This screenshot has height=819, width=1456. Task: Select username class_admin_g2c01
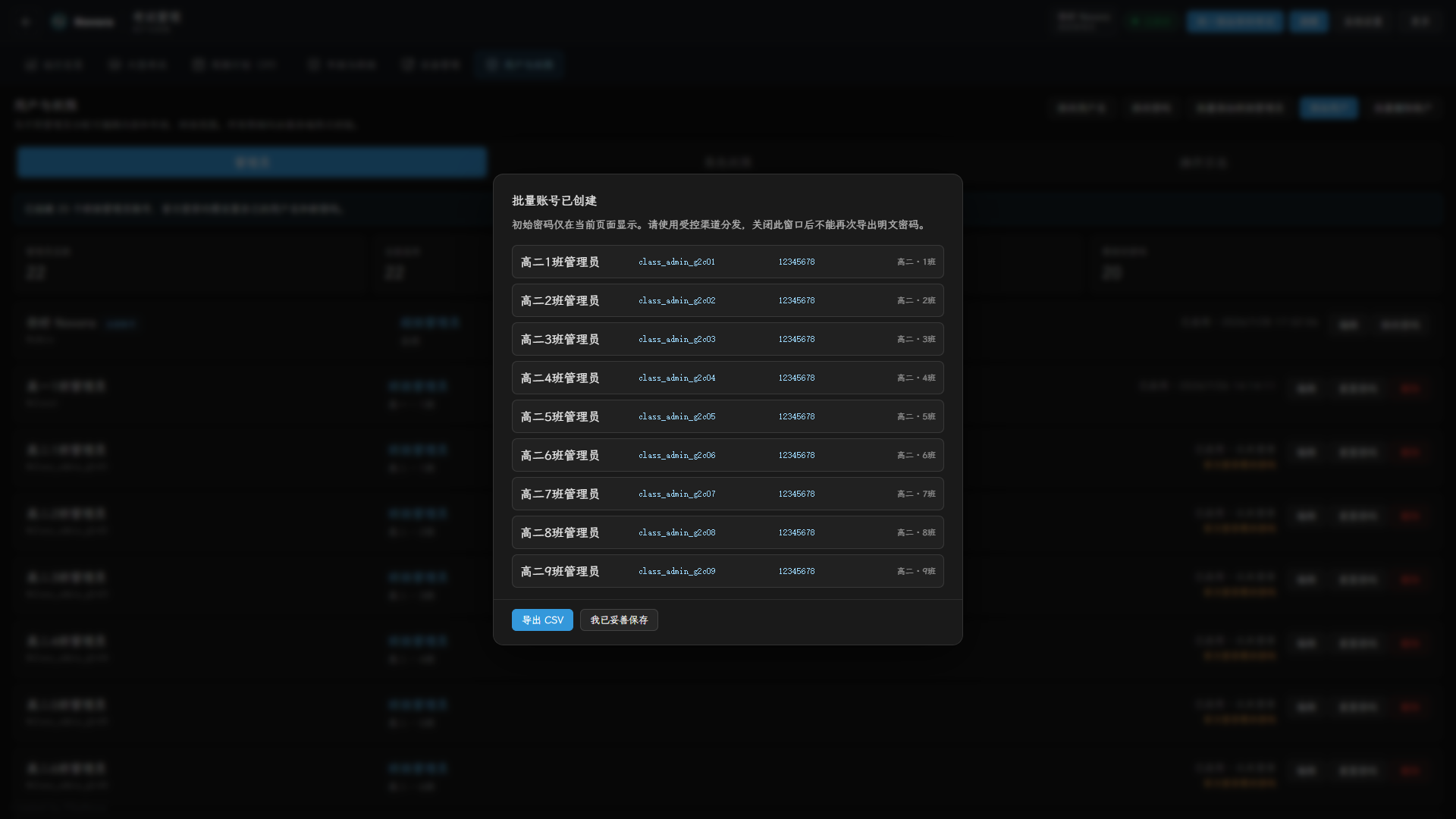point(676,262)
